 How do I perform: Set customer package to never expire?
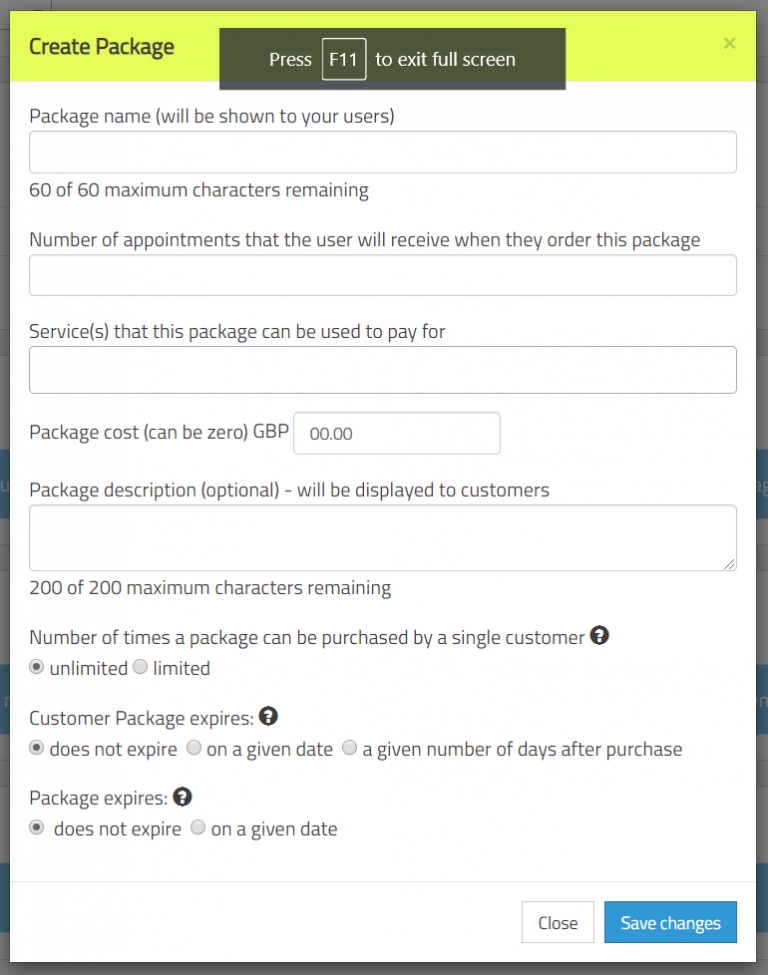click(x=37, y=748)
